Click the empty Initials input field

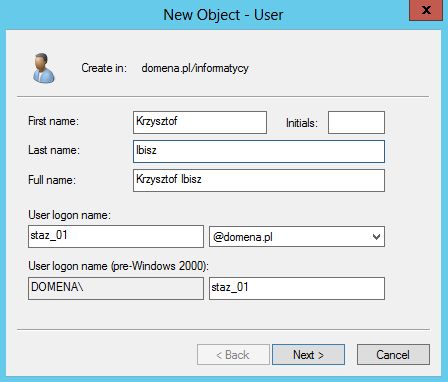coord(356,122)
